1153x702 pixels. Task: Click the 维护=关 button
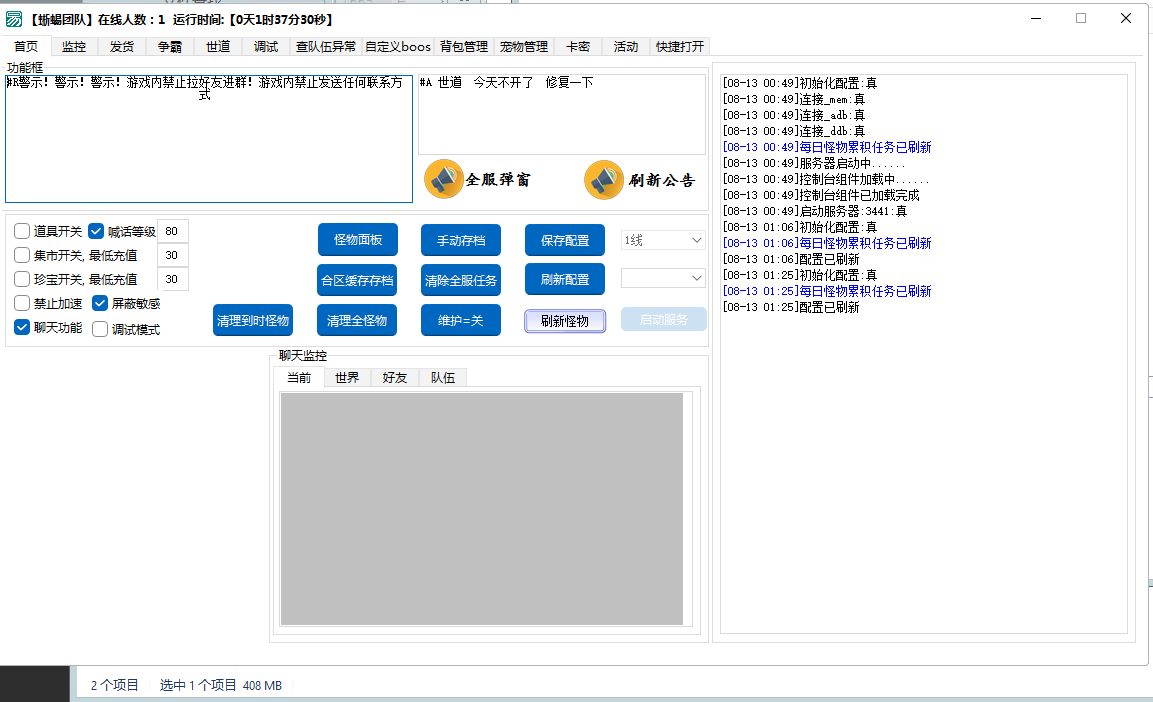[x=460, y=320]
